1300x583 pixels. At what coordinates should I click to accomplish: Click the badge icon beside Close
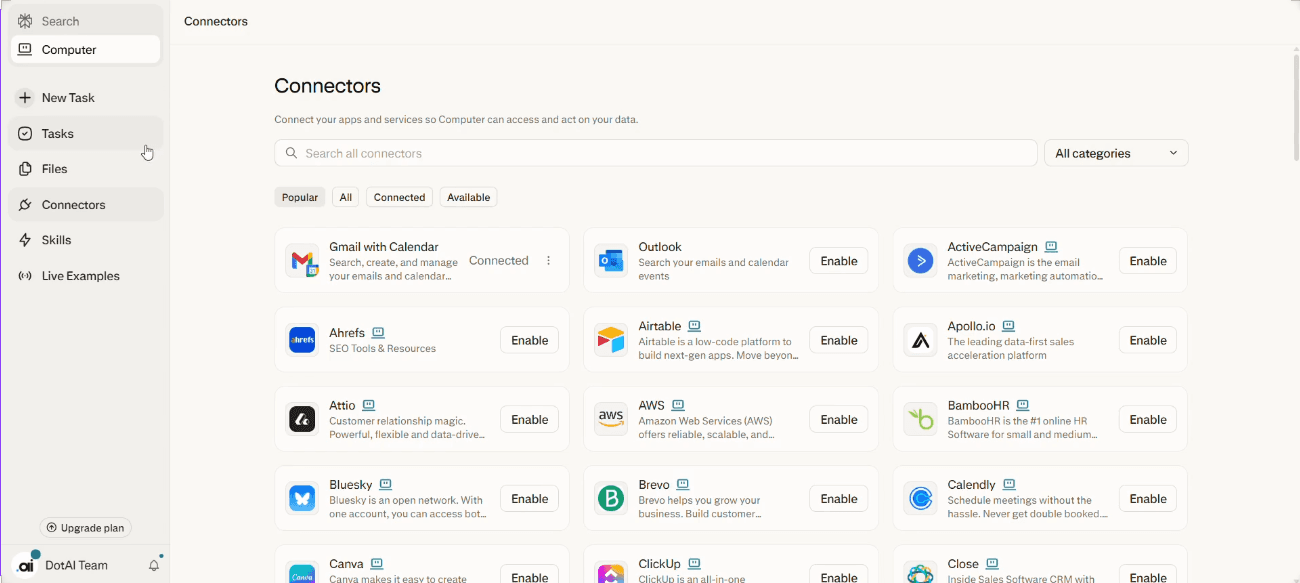coord(992,563)
